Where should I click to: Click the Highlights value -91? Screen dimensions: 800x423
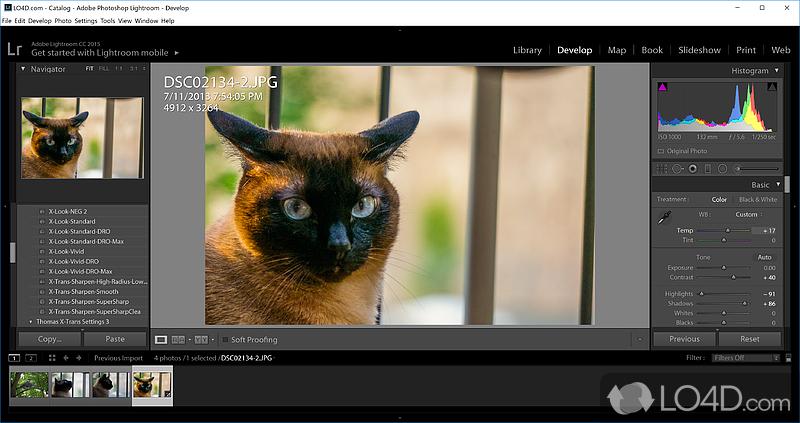(x=769, y=294)
